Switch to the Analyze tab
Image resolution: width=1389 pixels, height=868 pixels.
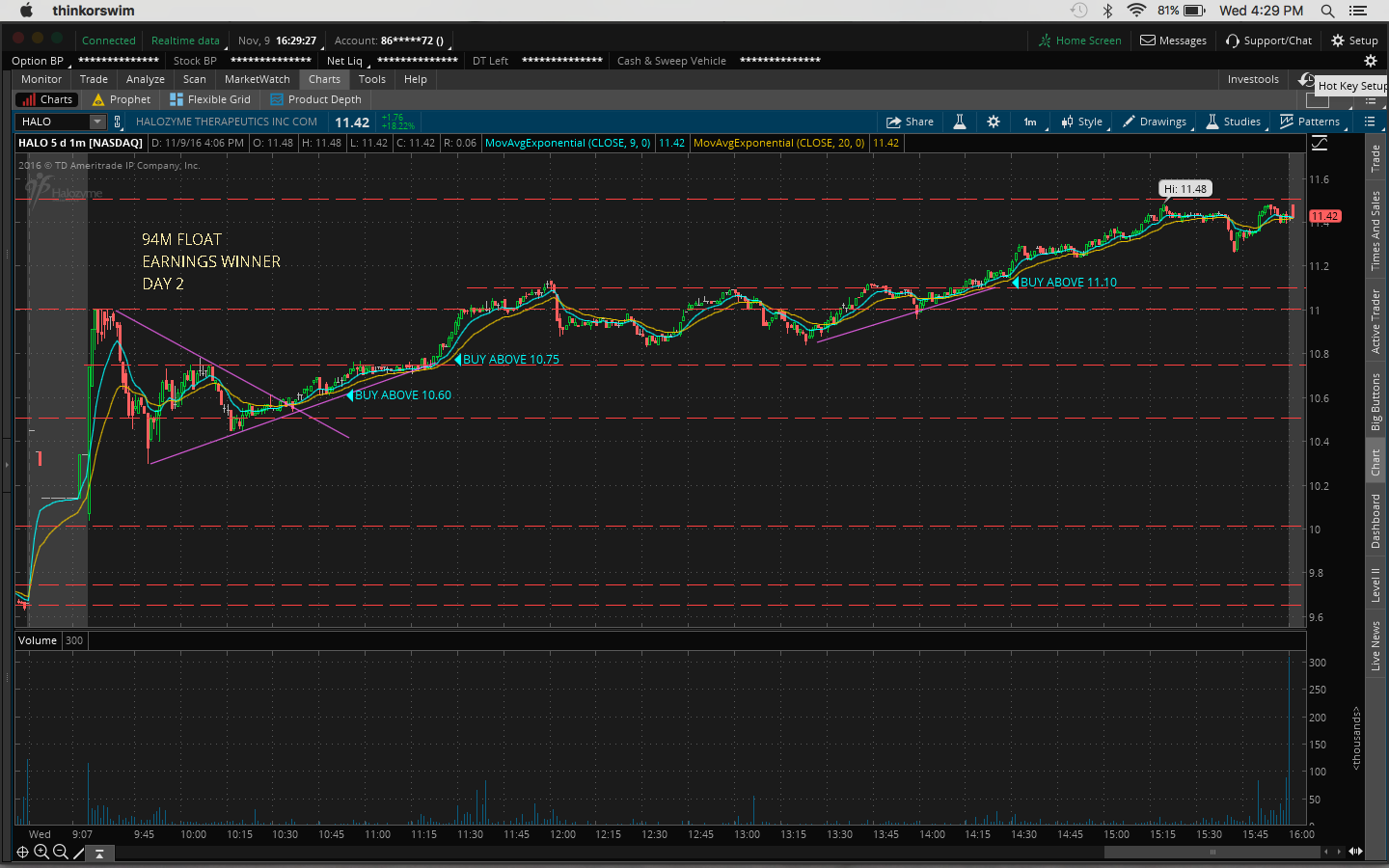click(145, 79)
